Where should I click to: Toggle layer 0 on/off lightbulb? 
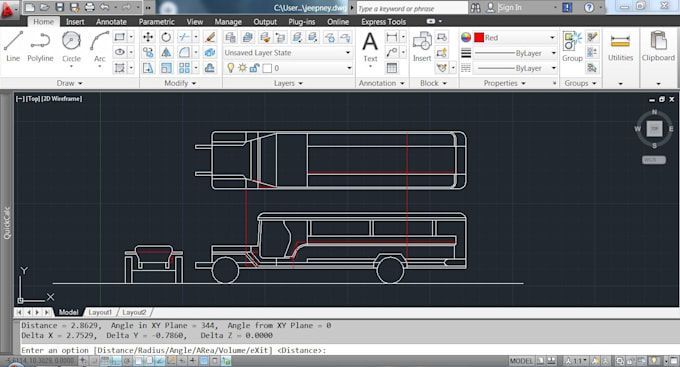231,68
